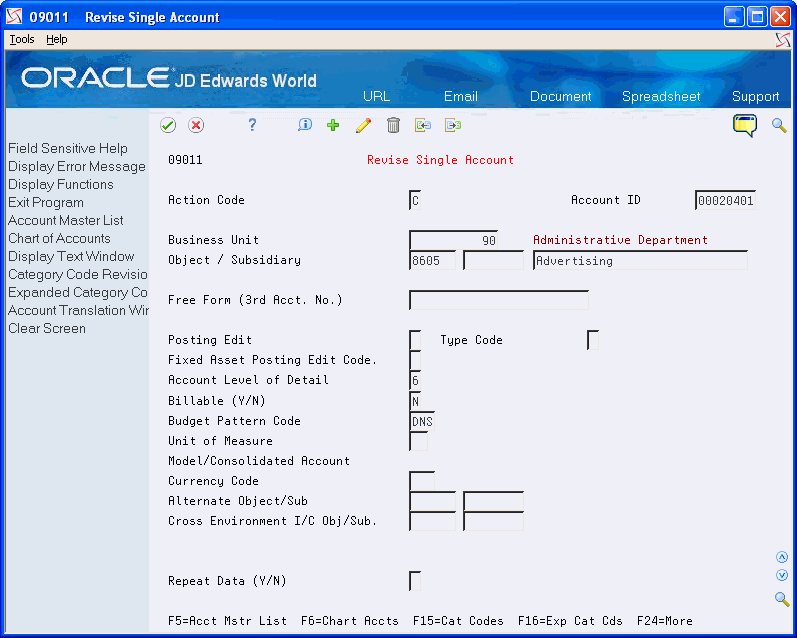This screenshot has width=797, height=638.
Task: Click Account Level of Detail field
Action: pyautogui.click(x=415, y=380)
